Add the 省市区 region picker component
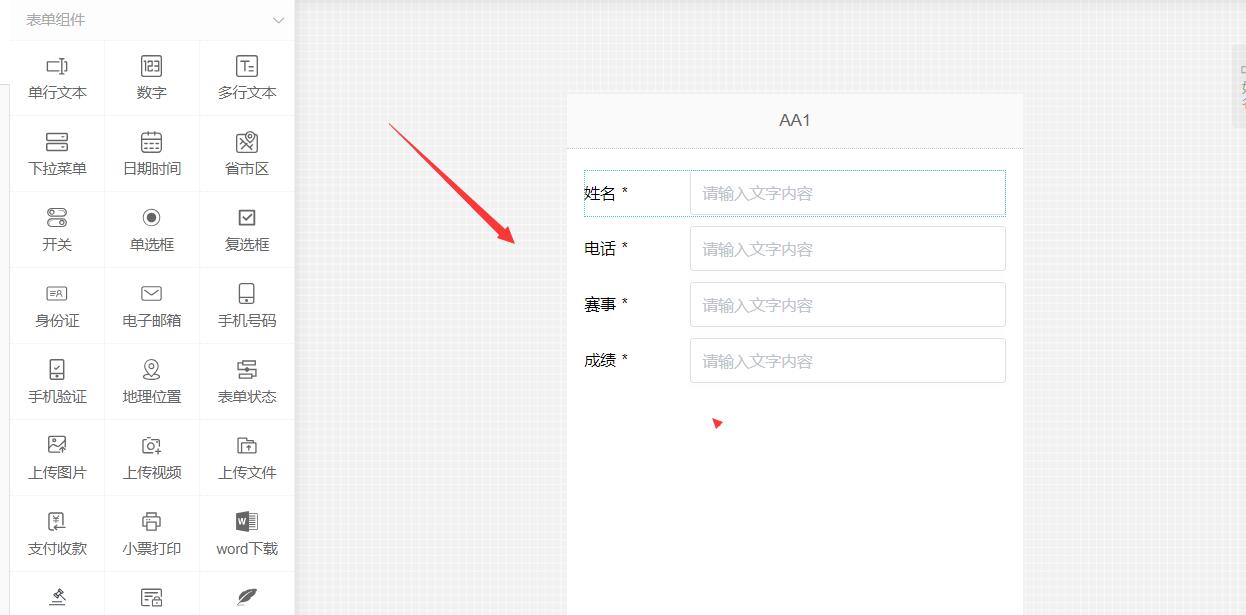 click(x=247, y=154)
